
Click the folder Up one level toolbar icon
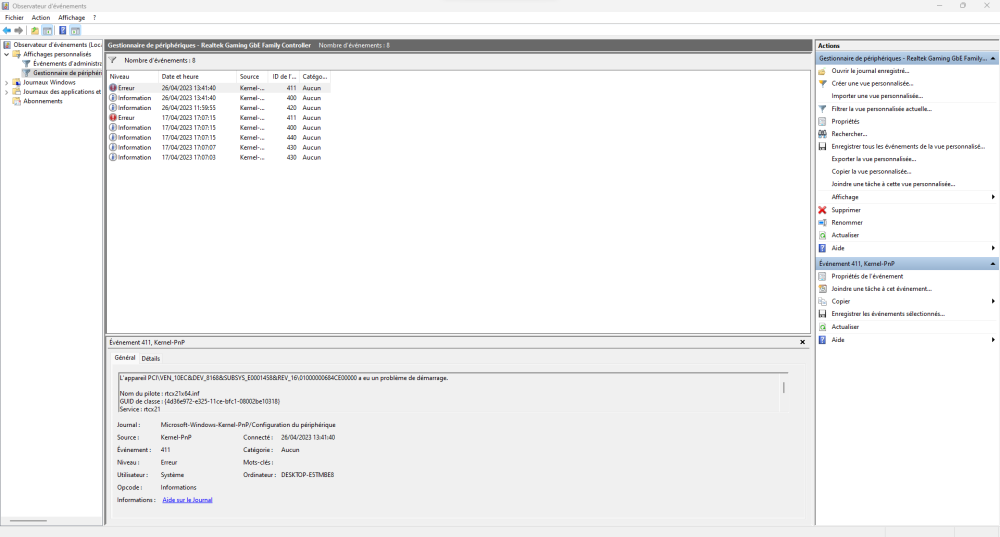pos(35,31)
